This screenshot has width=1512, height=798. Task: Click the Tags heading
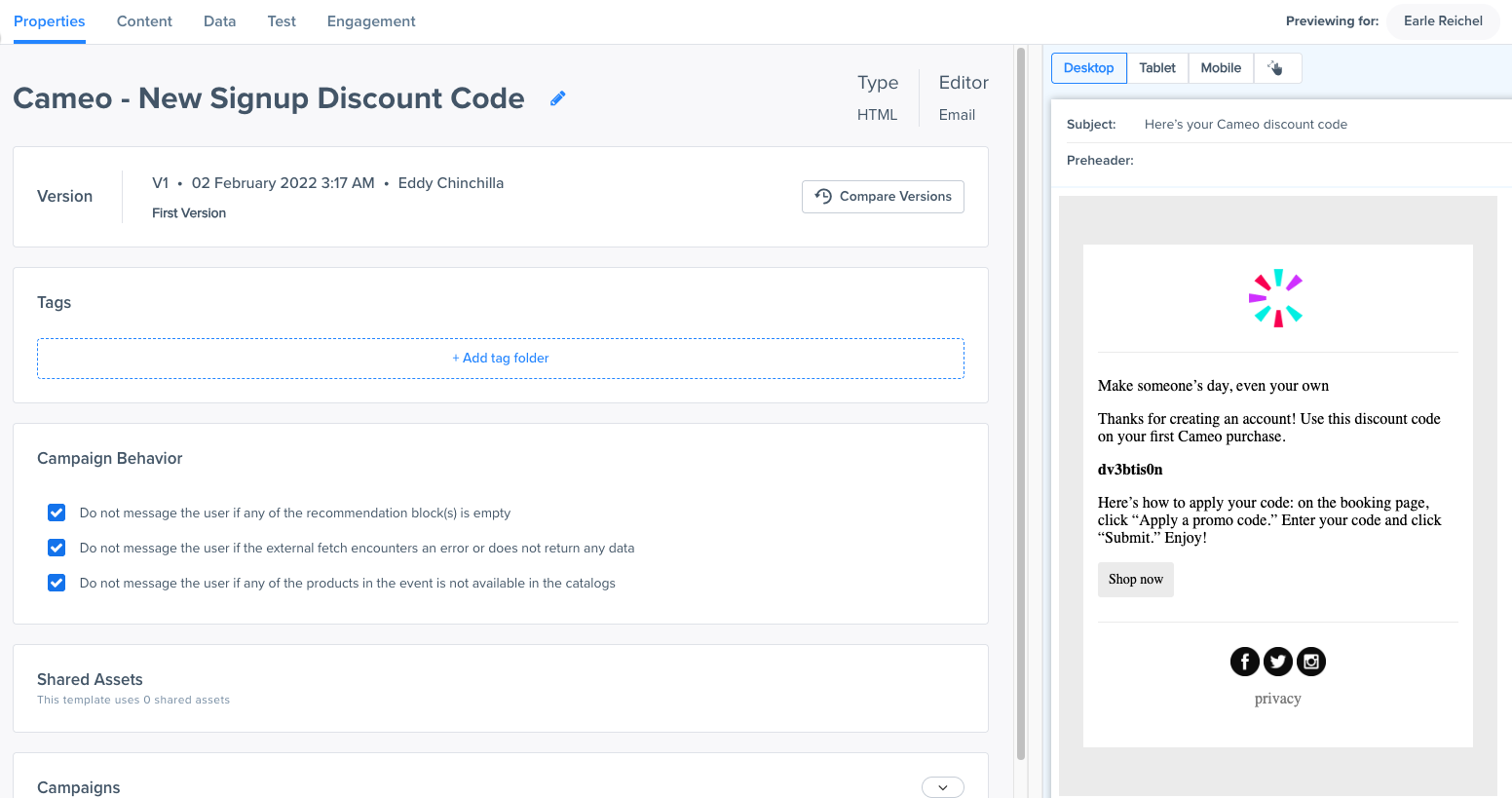pos(55,303)
